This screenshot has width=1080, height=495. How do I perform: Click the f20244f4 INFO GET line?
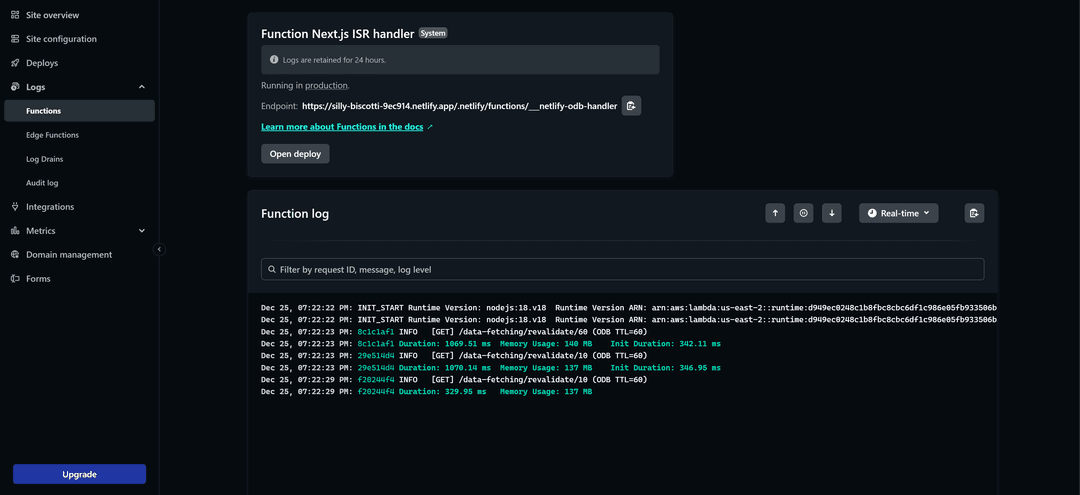(x=454, y=379)
